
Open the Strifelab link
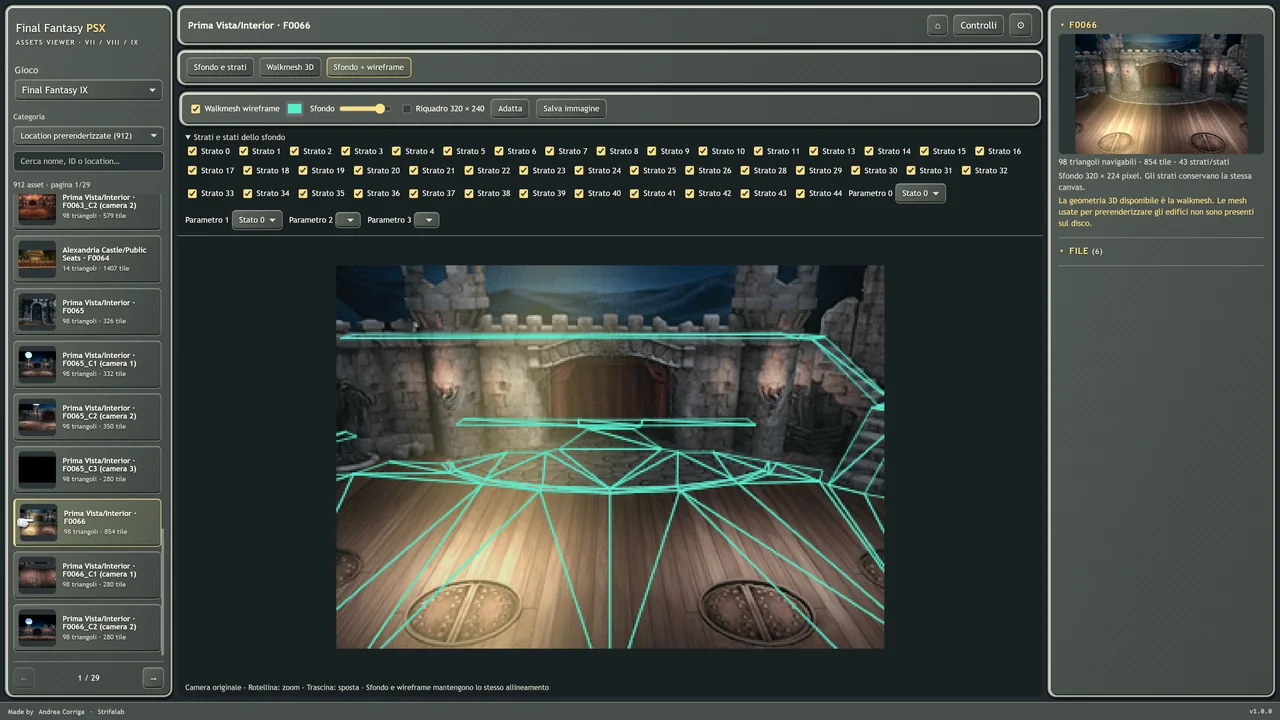111,711
